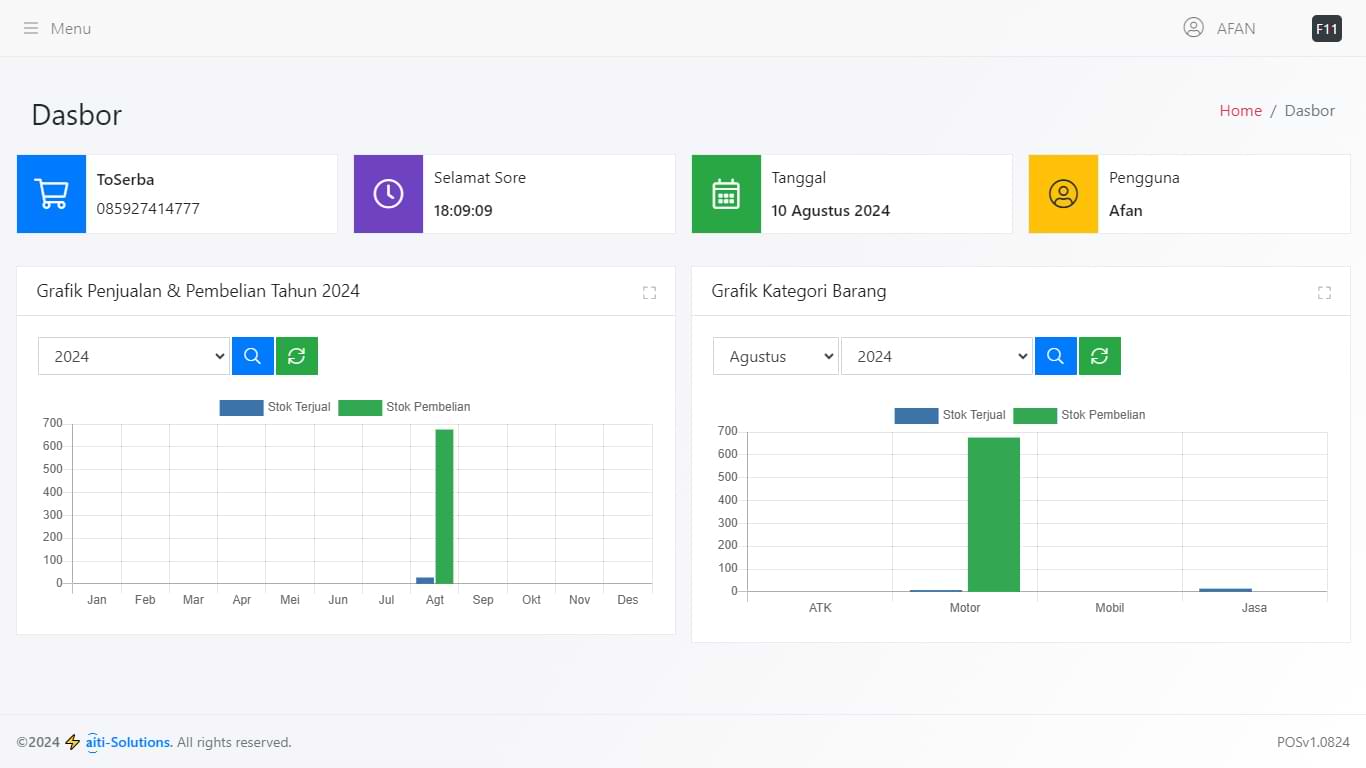Click the Dasbor breadcrumb item
The width and height of the screenshot is (1366, 768).
1309,111
